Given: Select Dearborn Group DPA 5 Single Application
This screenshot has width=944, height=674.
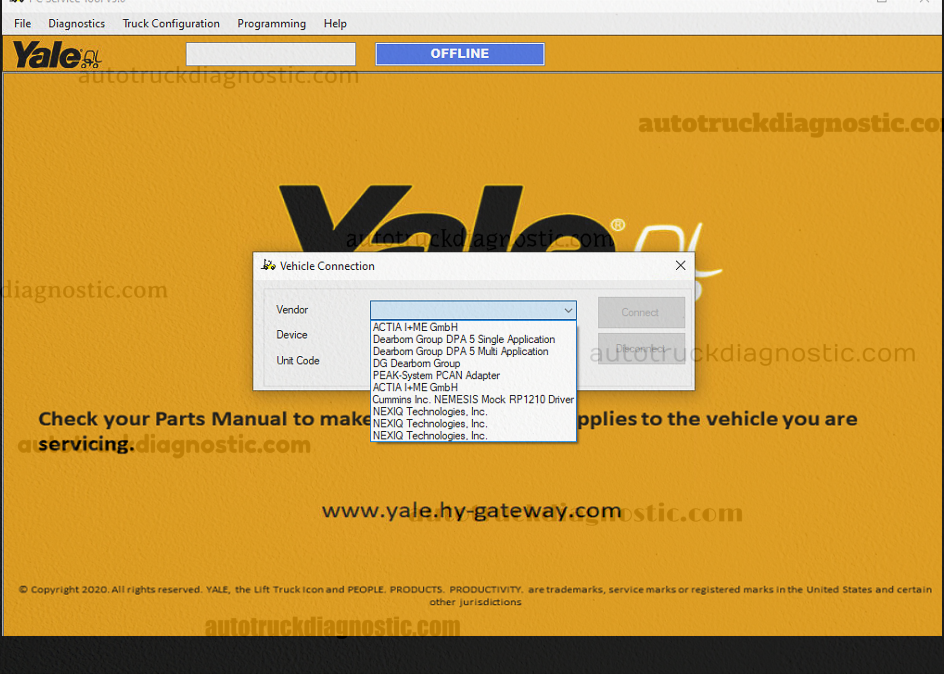Looking at the screenshot, I should pos(473,339).
